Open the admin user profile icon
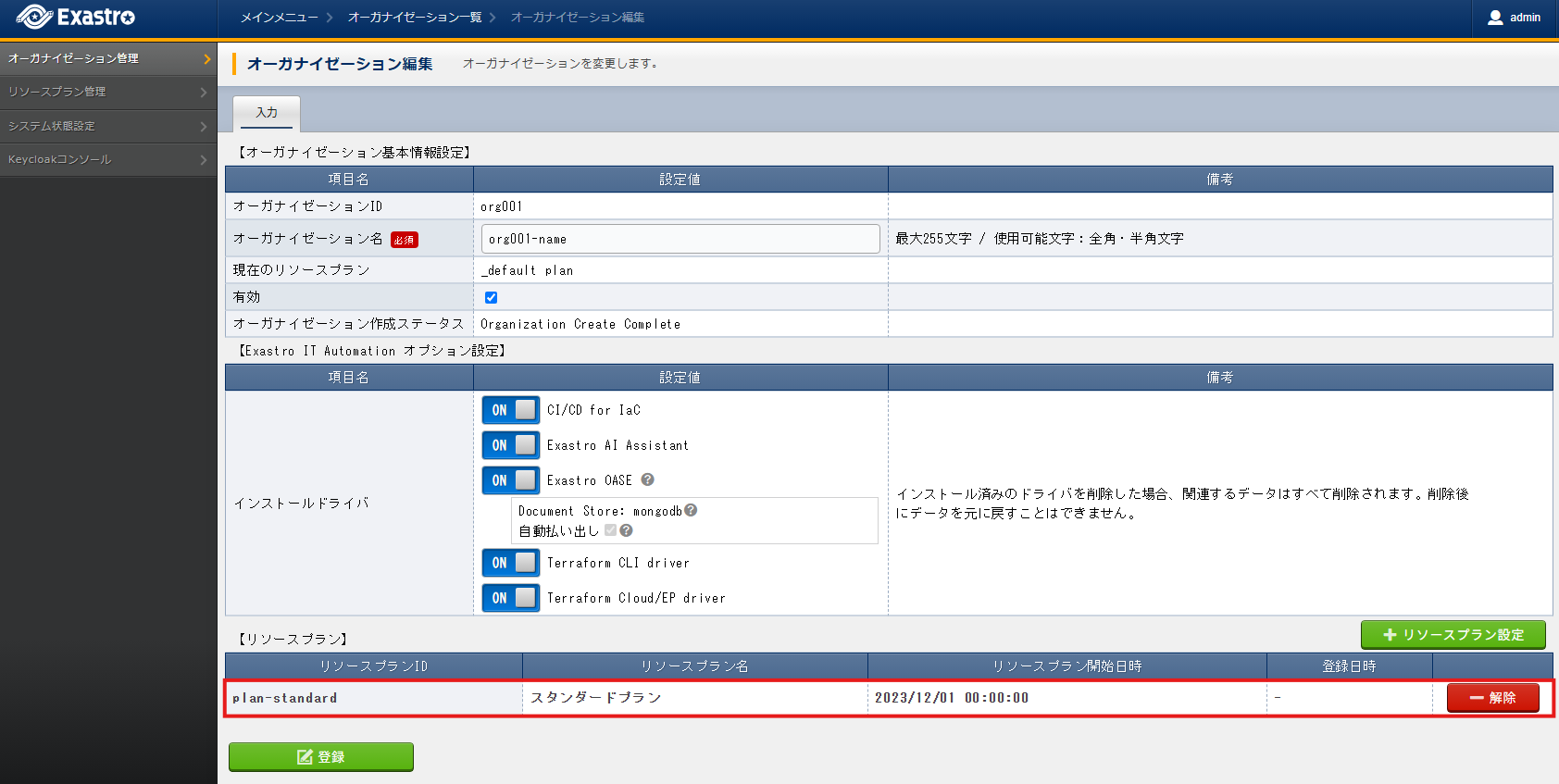This screenshot has height=784, width=1559. point(1495,18)
